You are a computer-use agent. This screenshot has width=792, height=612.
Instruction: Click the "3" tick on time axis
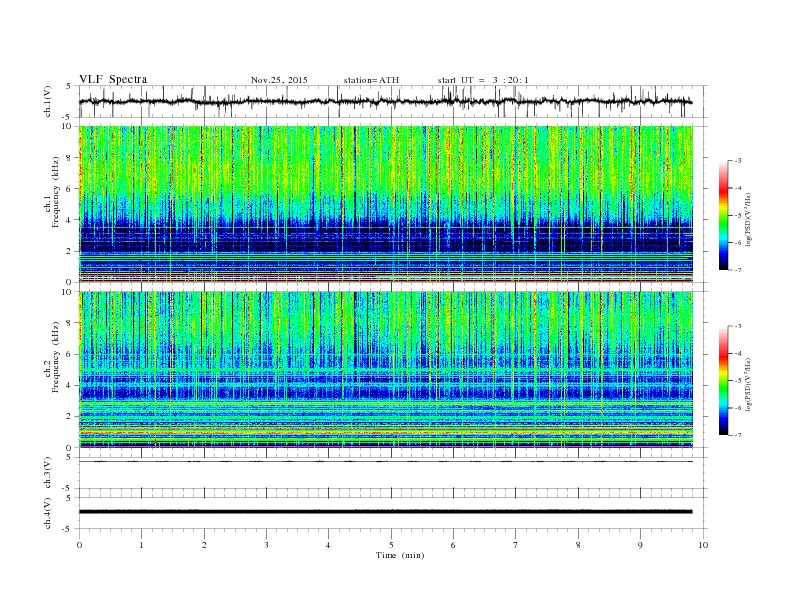[267, 545]
